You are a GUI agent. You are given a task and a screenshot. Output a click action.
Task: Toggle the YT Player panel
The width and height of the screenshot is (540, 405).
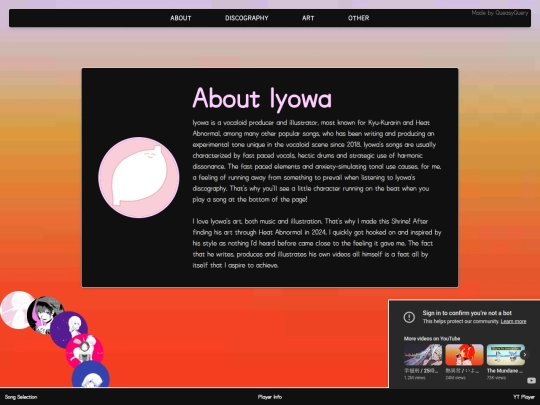(524, 397)
